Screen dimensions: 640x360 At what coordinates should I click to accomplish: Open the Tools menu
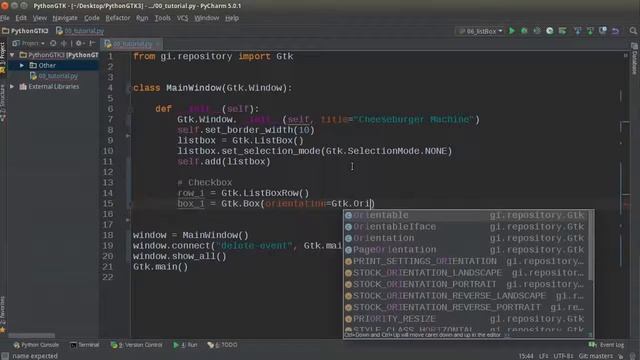(162, 18)
